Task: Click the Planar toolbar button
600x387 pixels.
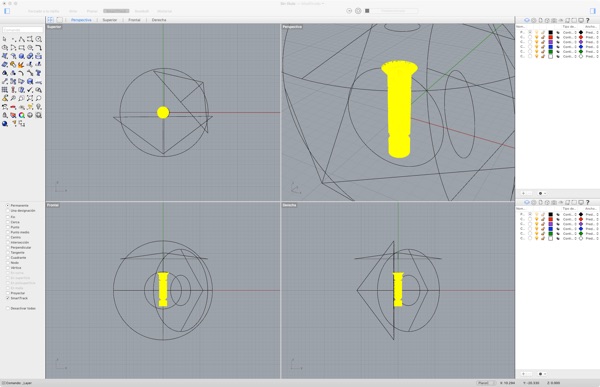Action: pos(92,11)
